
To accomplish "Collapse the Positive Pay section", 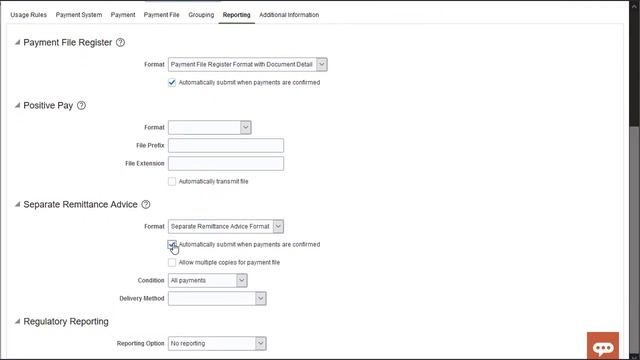I will 17,105.
